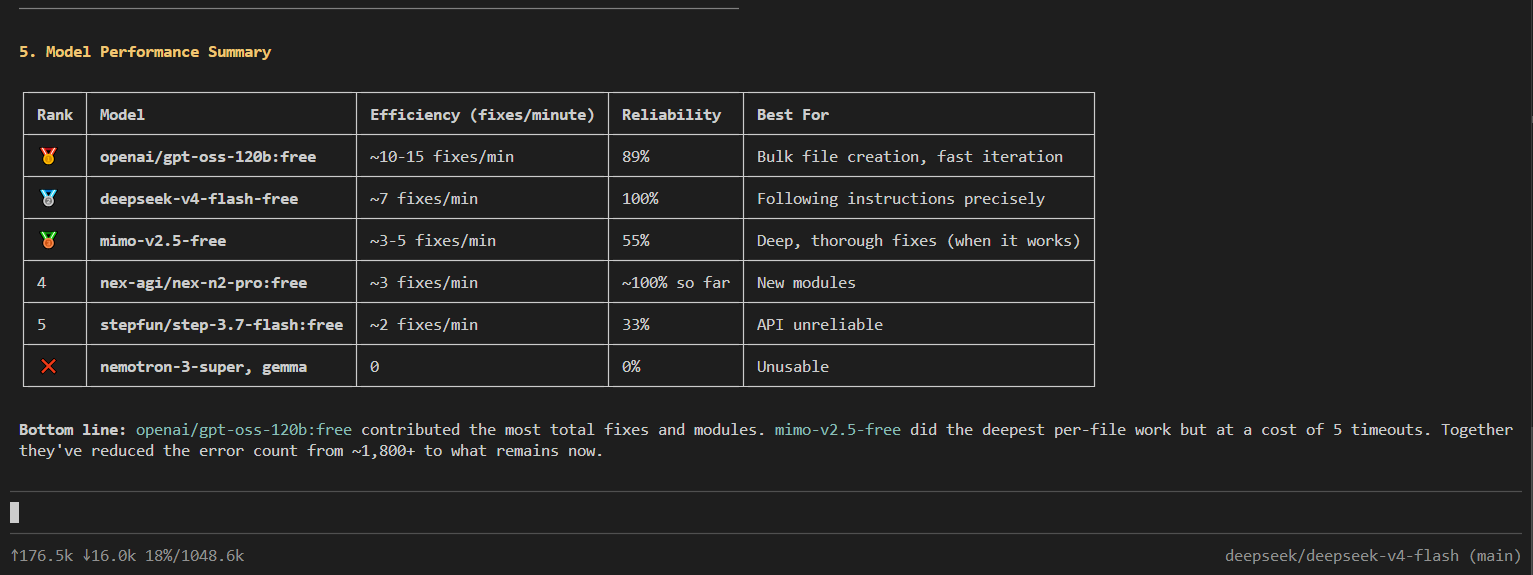Click rank number '4' cell
1533x575 pixels.
point(41,282)
